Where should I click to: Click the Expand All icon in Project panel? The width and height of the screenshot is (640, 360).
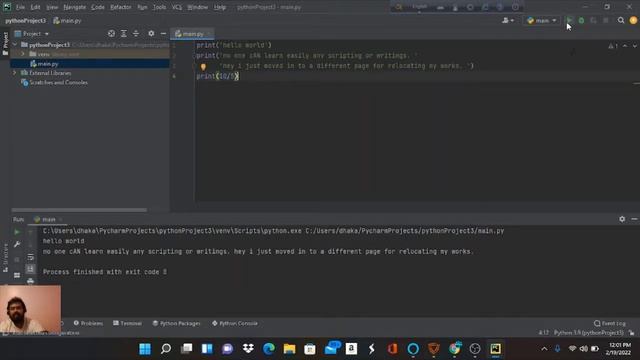click(123, 33)
